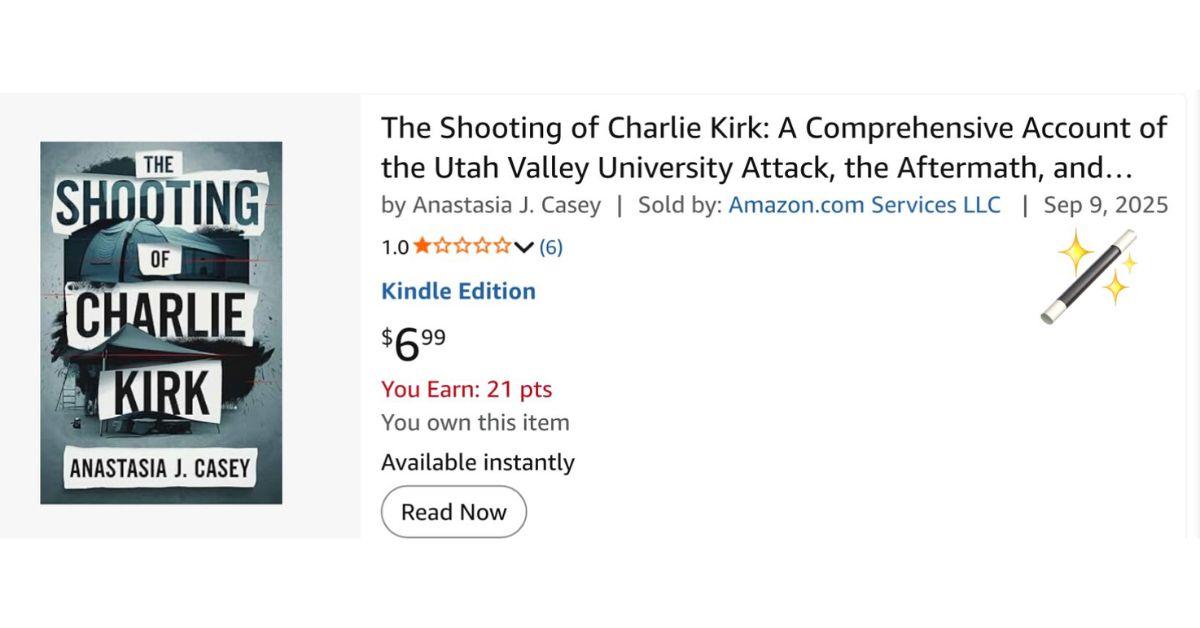
Task: Click the fifth empty rating star
Action: [x=503, y=245]
